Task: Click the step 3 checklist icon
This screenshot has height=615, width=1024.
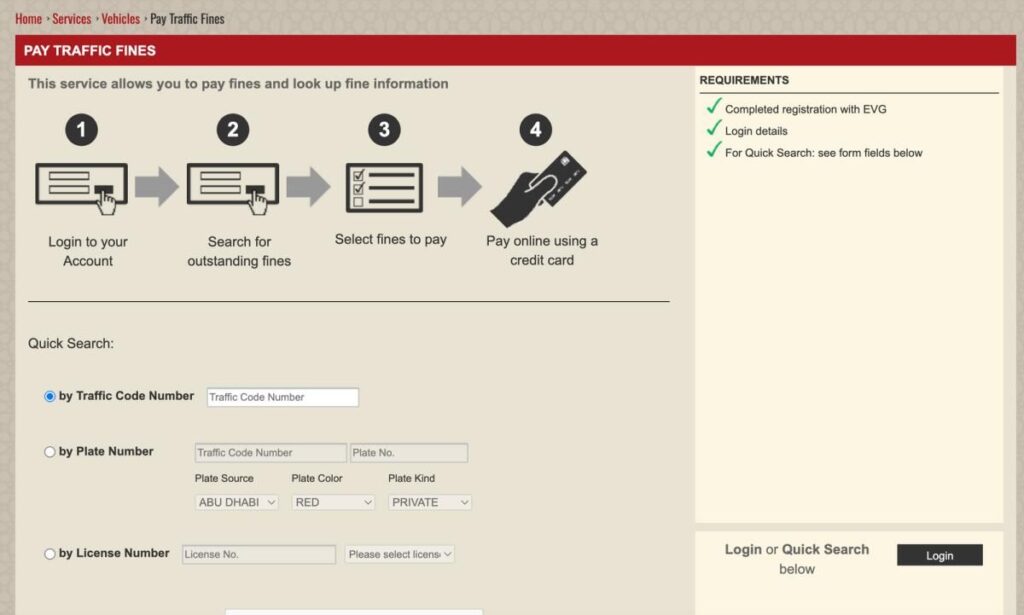Action: [384, 187]
